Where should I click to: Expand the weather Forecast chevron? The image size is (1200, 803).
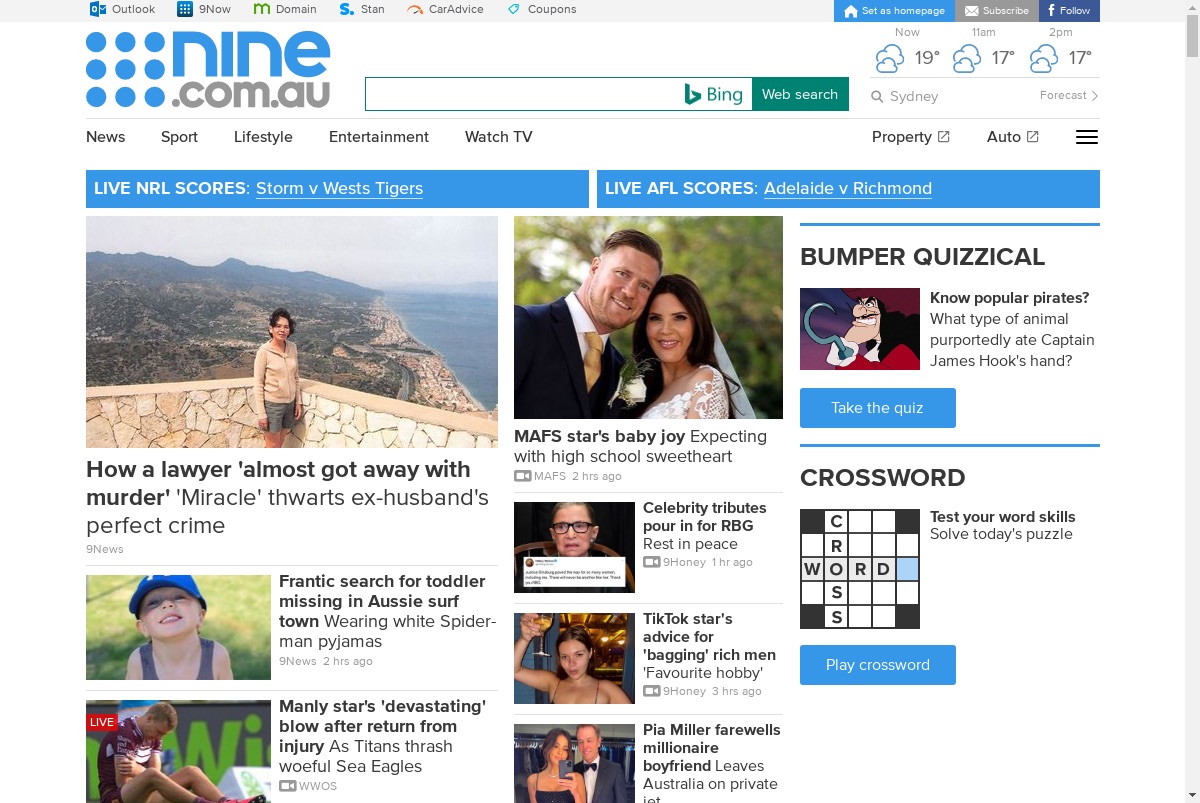coord(1095,96)
